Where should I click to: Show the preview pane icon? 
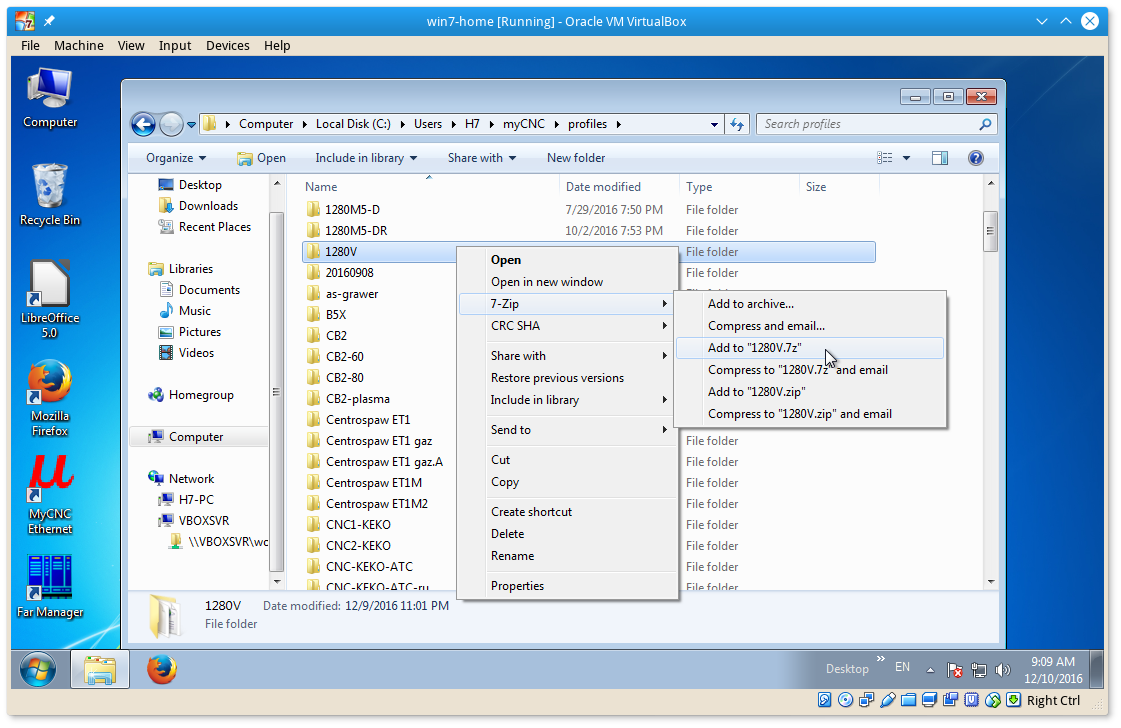pyautogui.click(x=939, y=158)
